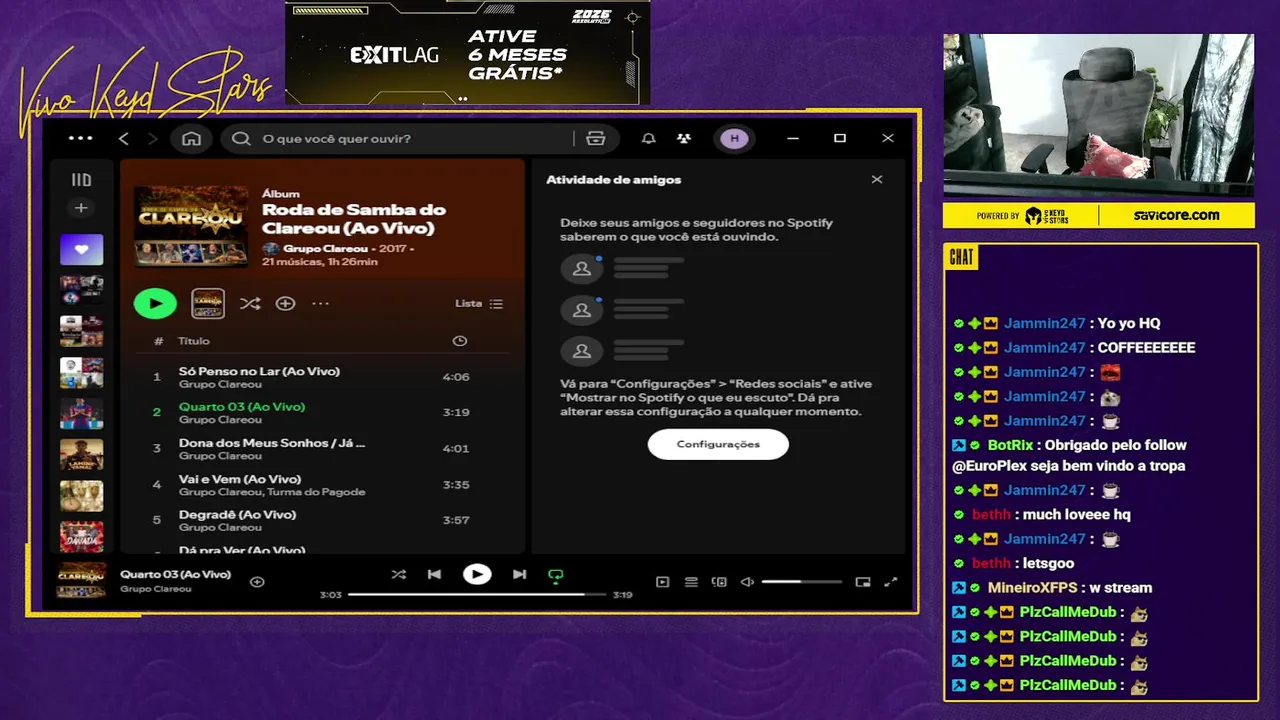Viewport: 1280px width, 720px height.
Task: Seek on the song progress bar
Action: [477, 594]
